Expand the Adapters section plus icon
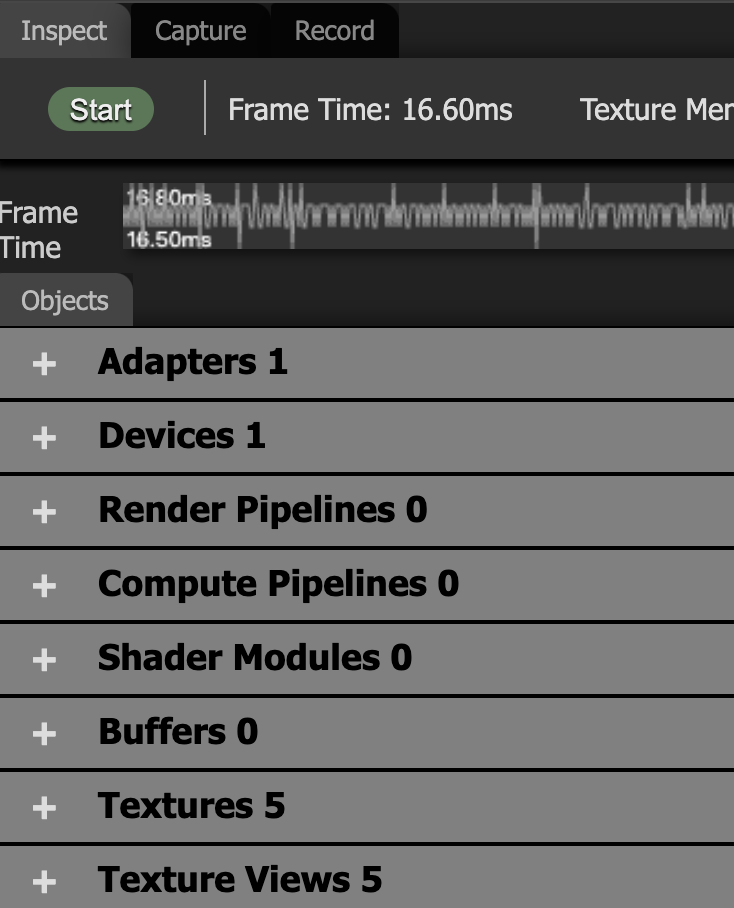The height and width of the screenshot is (908, 734). click(x=44, y=363)
